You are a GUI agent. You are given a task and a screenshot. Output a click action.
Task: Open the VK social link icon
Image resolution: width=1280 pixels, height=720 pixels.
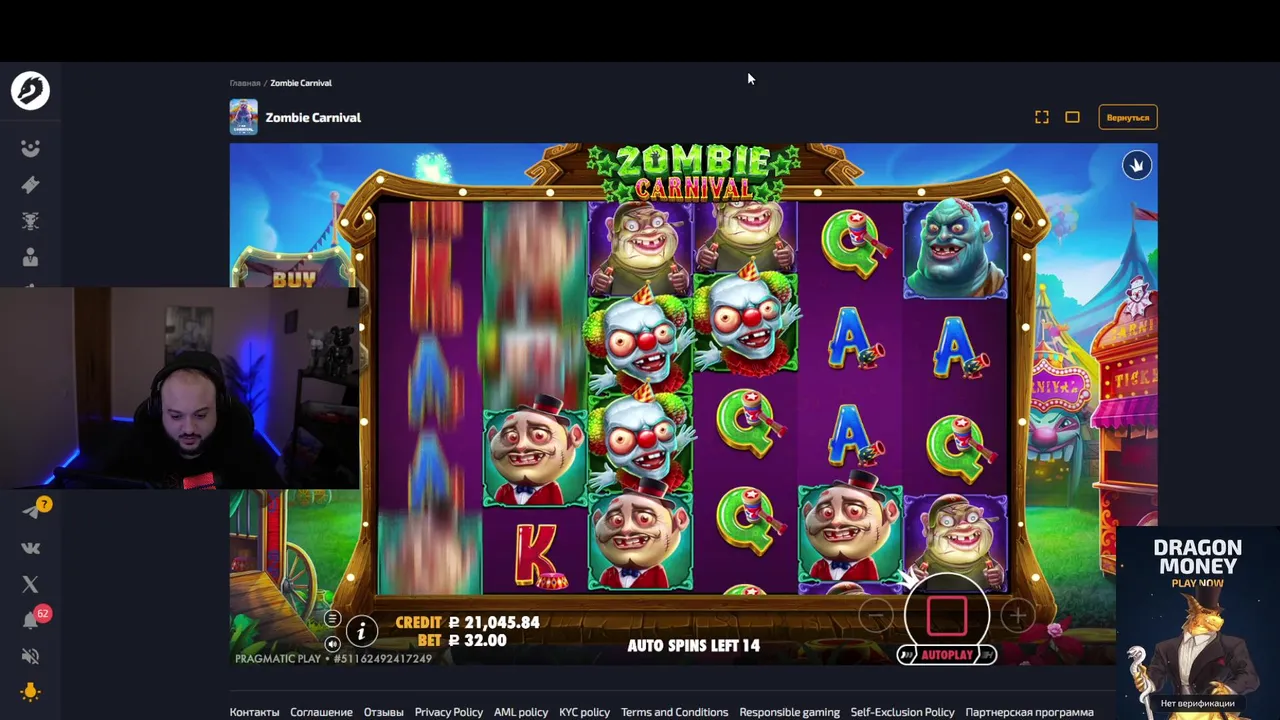click(x=30, y=548)
